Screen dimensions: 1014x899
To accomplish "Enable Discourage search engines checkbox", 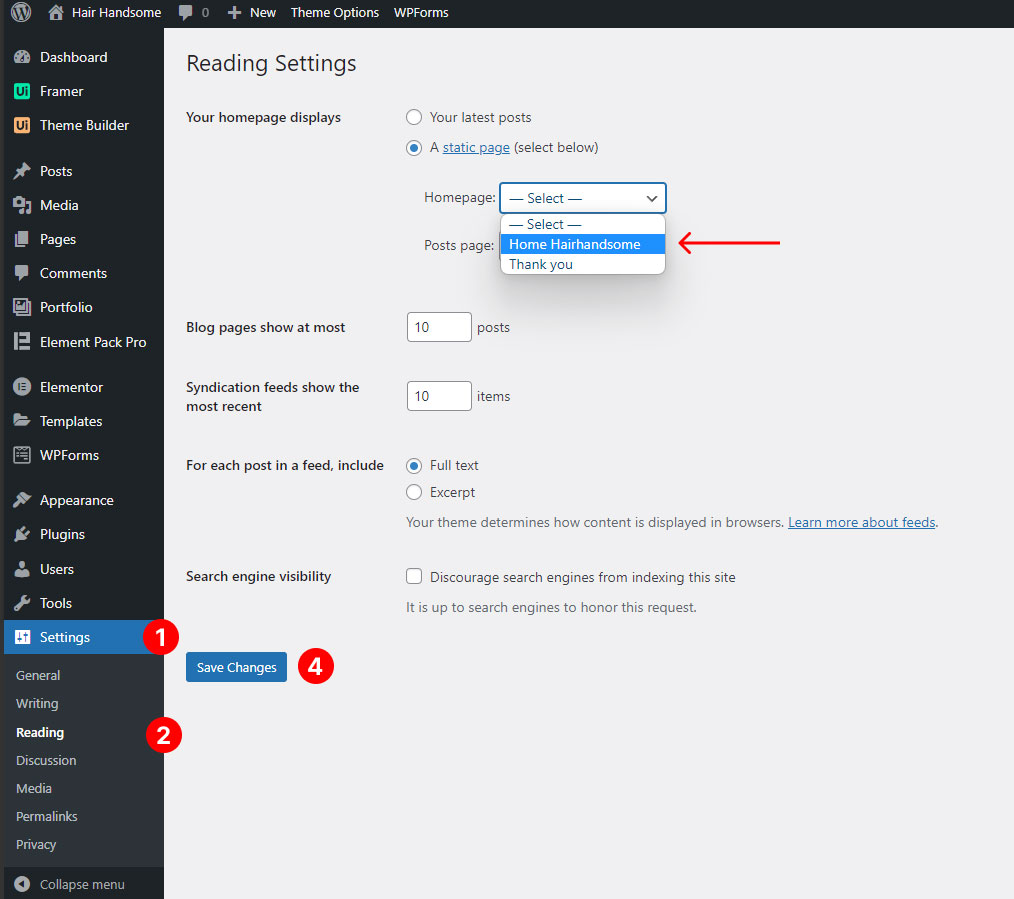I will pos(414,577).
